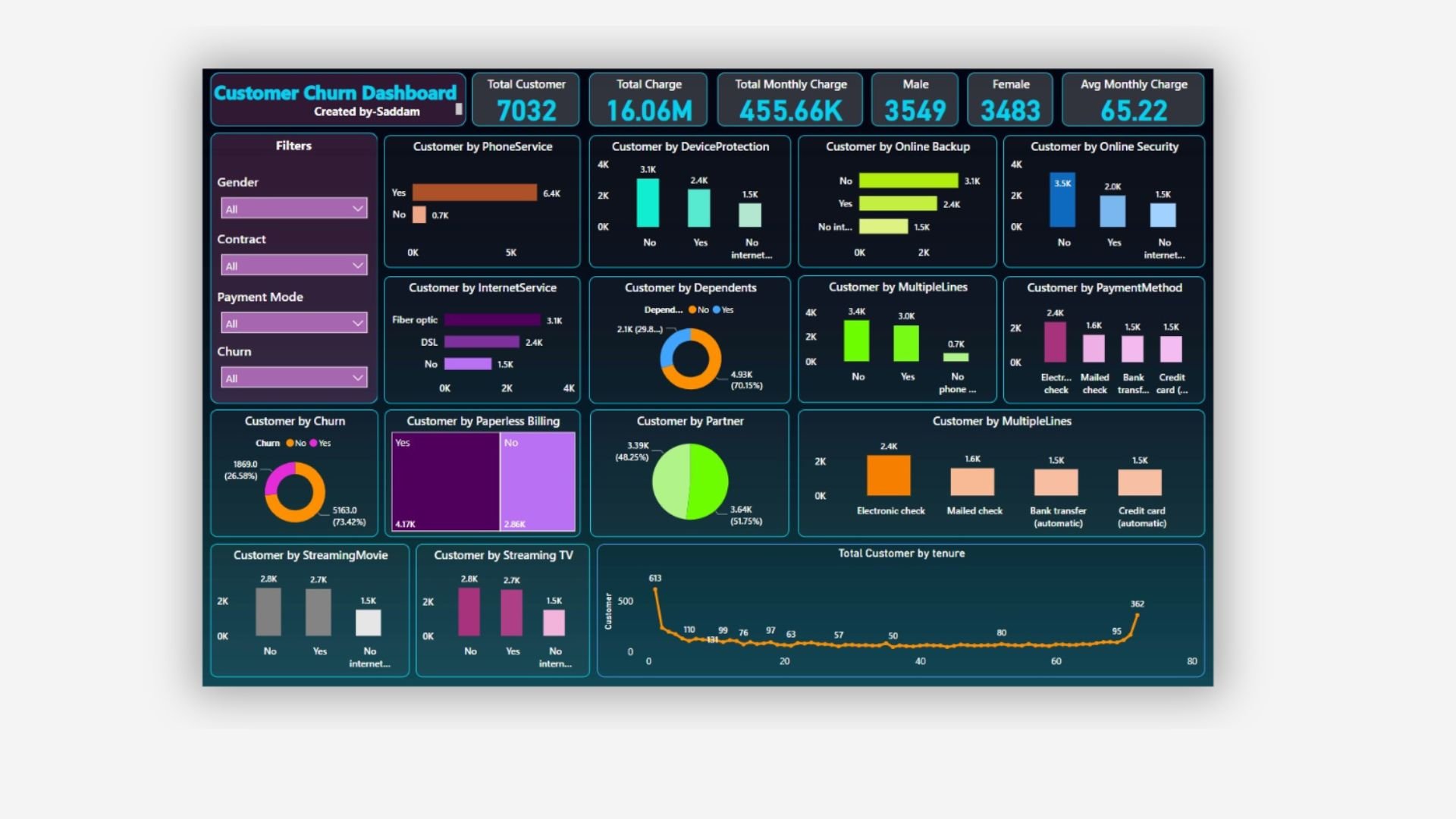Click the orange No legend dot in Dependents
Image resolution: width=1456 pixels, height=819 pixels.
[692, 310]
